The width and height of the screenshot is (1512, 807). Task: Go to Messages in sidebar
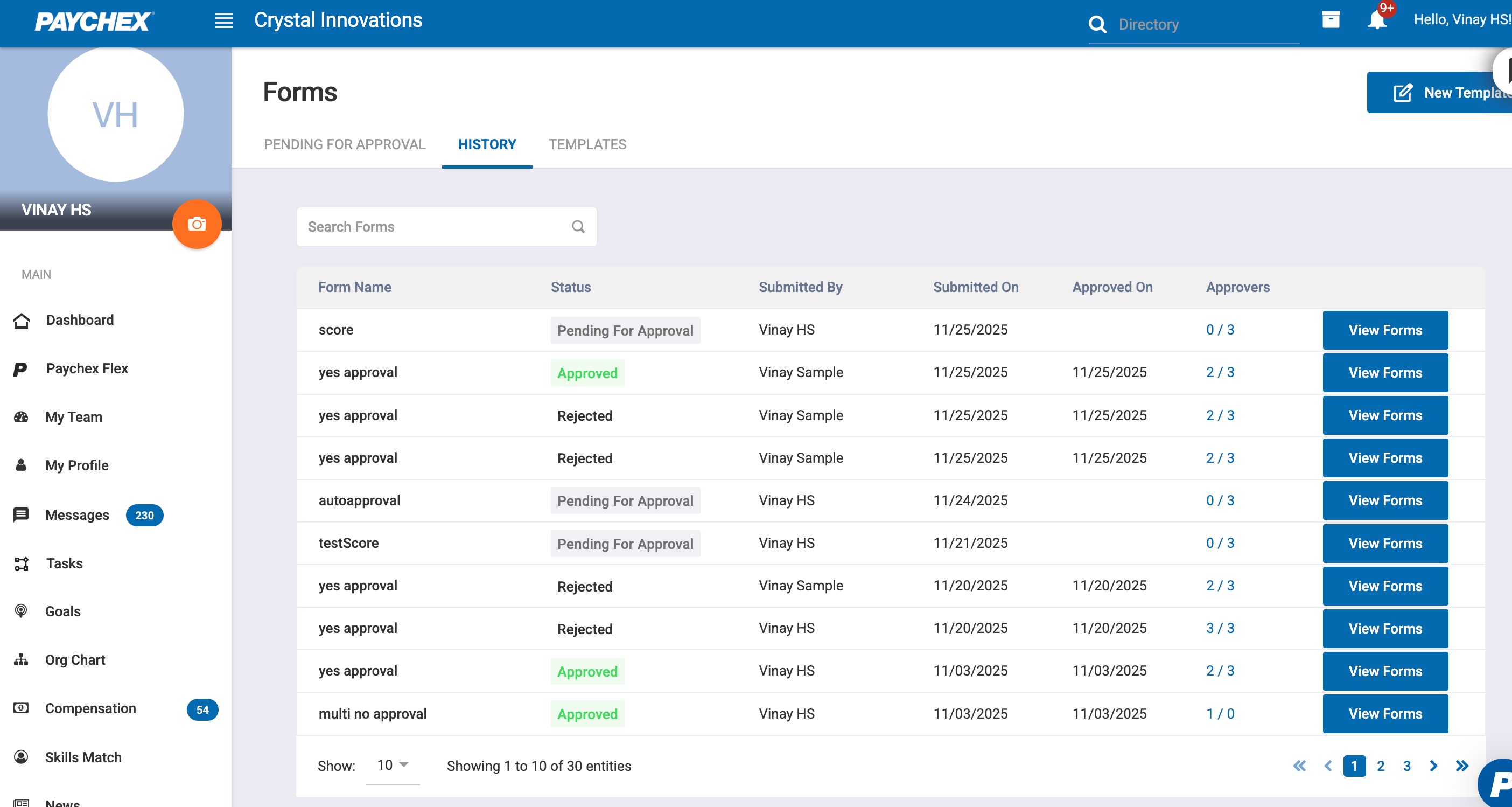point(77,515)
